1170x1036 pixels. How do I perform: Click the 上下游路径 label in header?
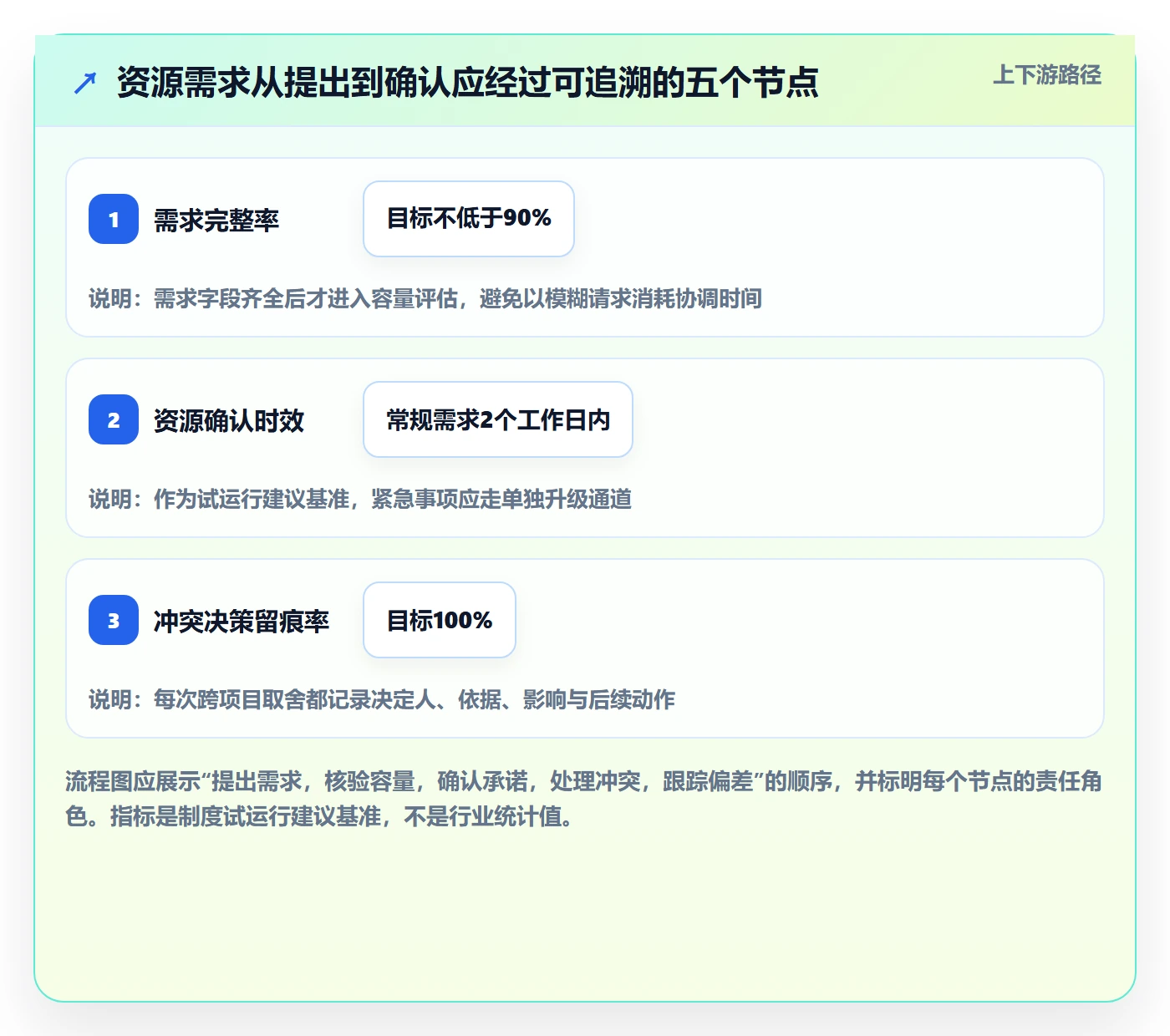[x=1046, y=75]
